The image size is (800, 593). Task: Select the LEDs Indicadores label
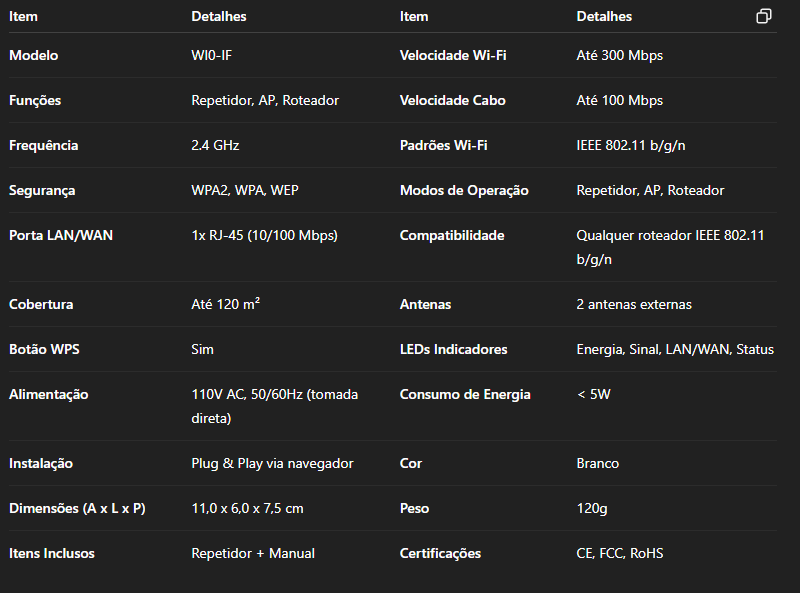pos(454,350)
